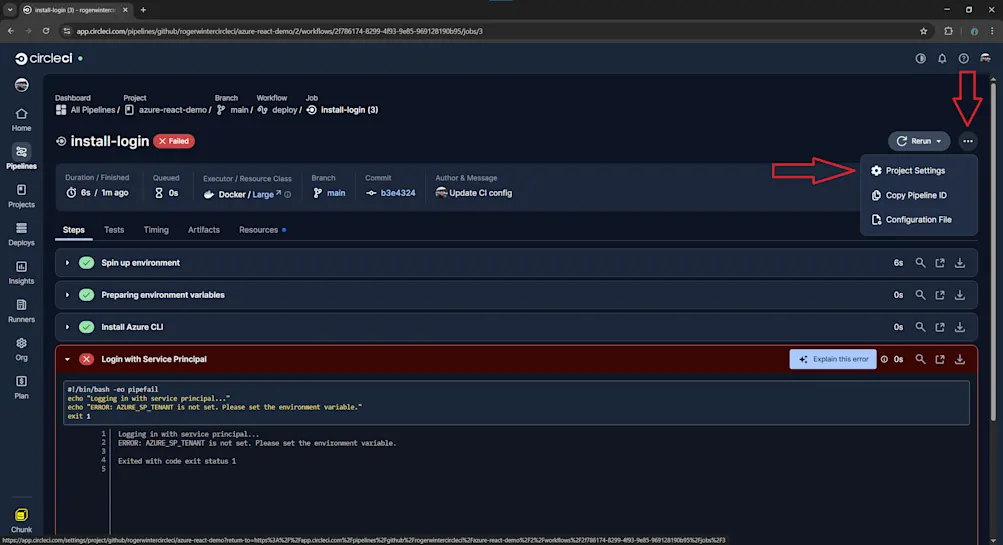Viewport: 1003px width, 545px height.
Task: Click the main branch link in details
Action: coord(336,193)
